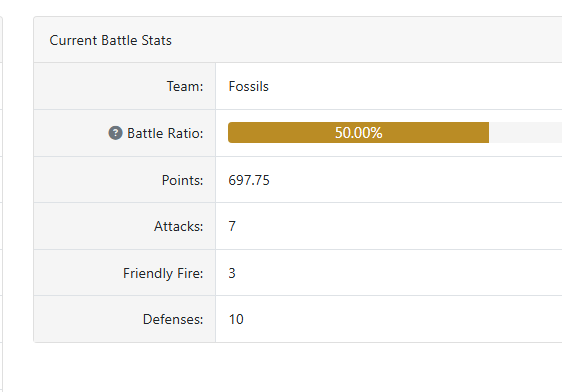Click the Battle Ratio: label text

pos(165,133)
